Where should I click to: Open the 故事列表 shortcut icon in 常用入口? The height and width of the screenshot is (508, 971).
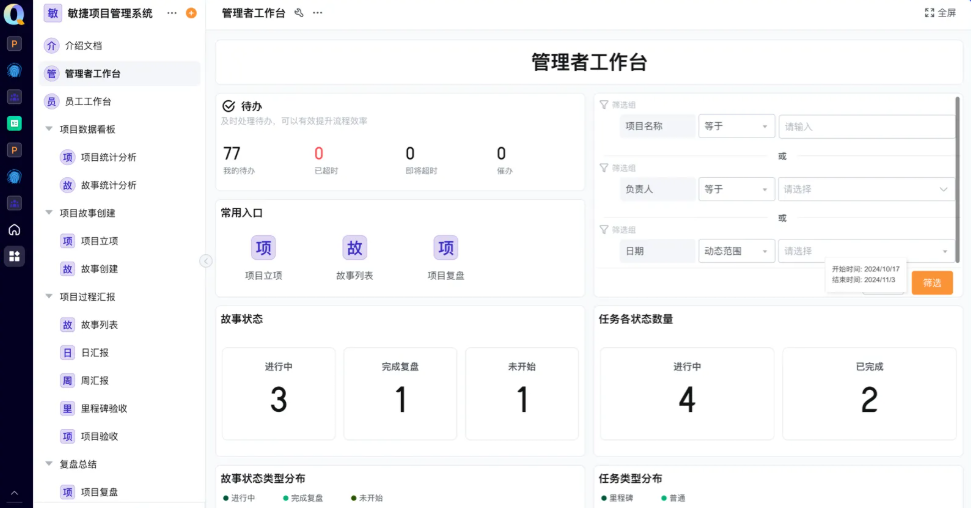[355, 248]
